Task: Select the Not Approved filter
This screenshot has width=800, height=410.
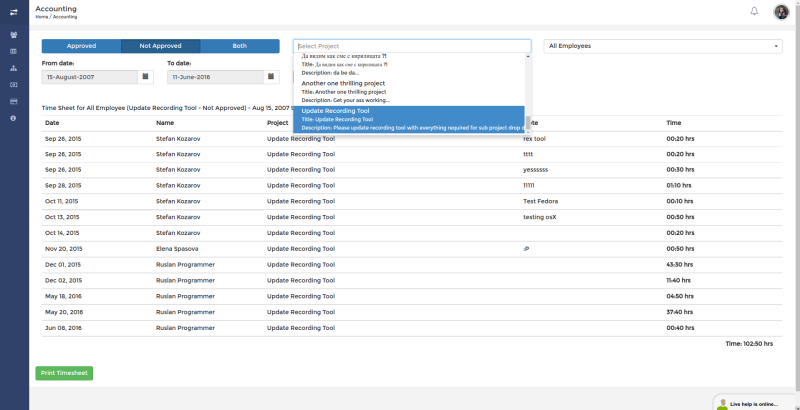Action: [x=161, y=46]
